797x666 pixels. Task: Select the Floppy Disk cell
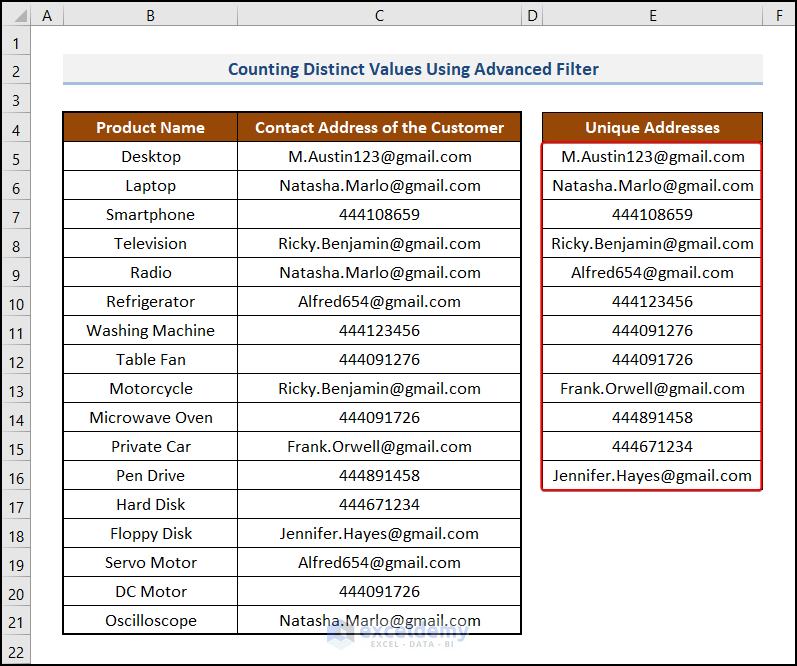[150, 533]
